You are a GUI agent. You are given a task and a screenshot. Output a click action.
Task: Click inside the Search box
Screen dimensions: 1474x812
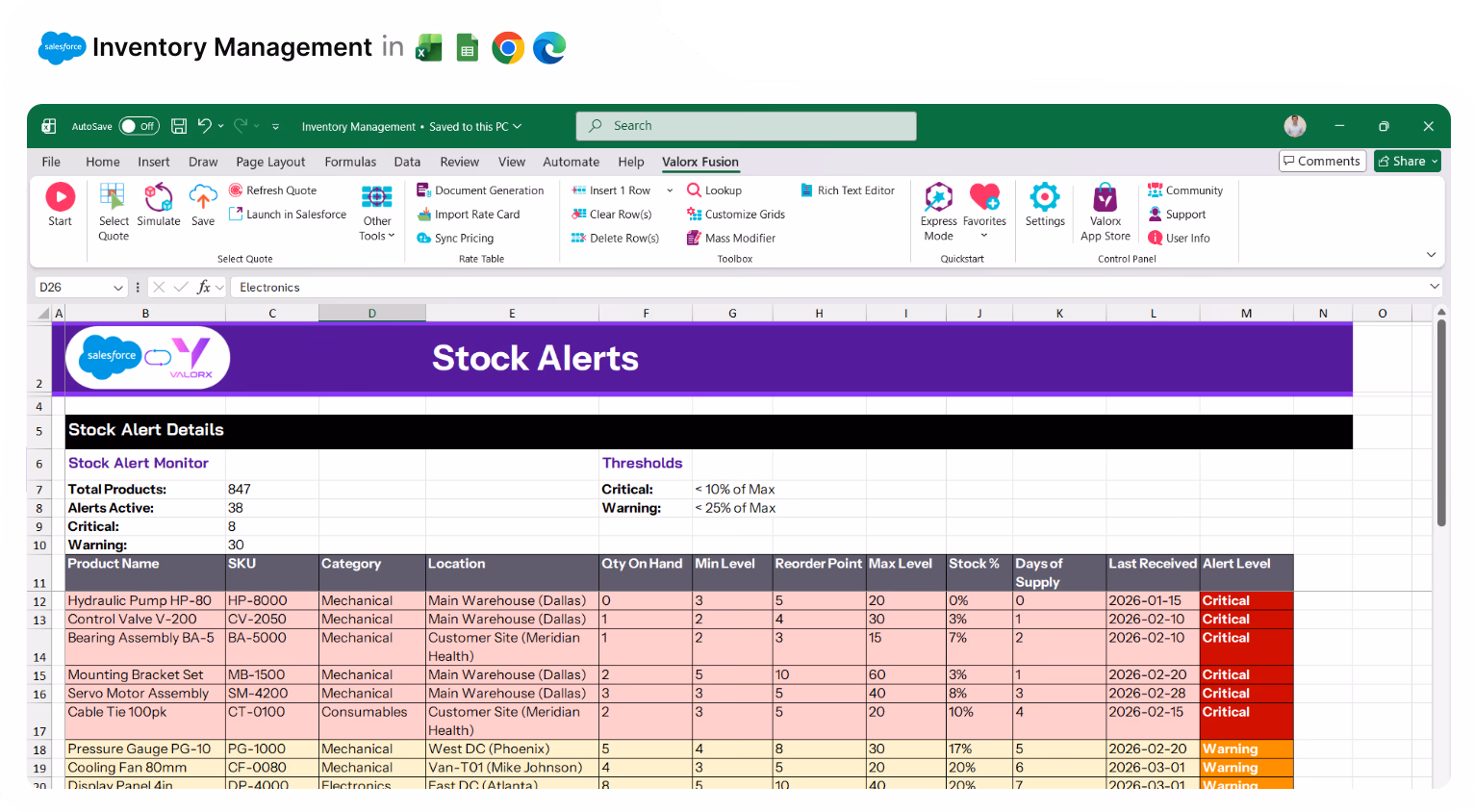746,126
